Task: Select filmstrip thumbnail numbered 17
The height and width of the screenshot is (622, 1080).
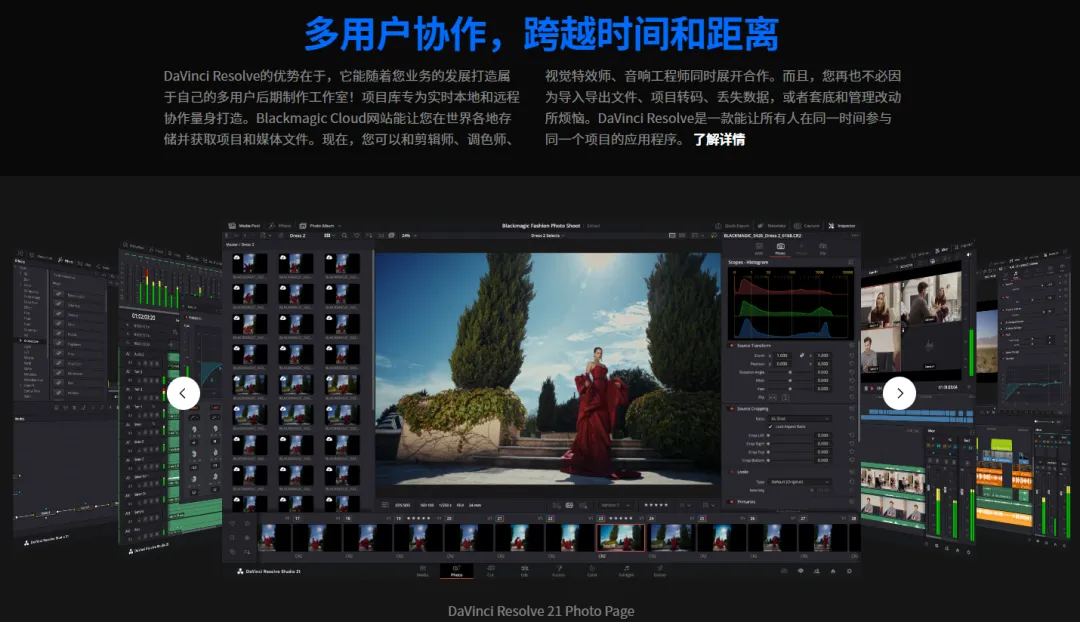Action: (318, 537)
